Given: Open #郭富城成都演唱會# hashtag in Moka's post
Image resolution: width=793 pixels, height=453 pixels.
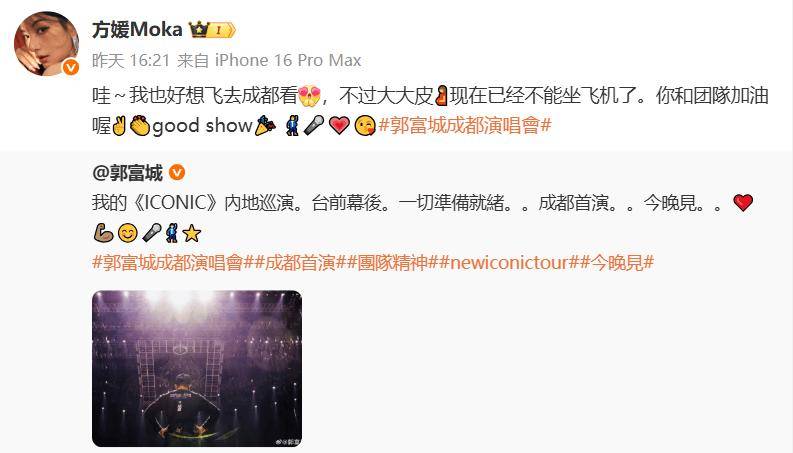Looking at the screenshot, I should pyautogui.click(x=465, y=125).
